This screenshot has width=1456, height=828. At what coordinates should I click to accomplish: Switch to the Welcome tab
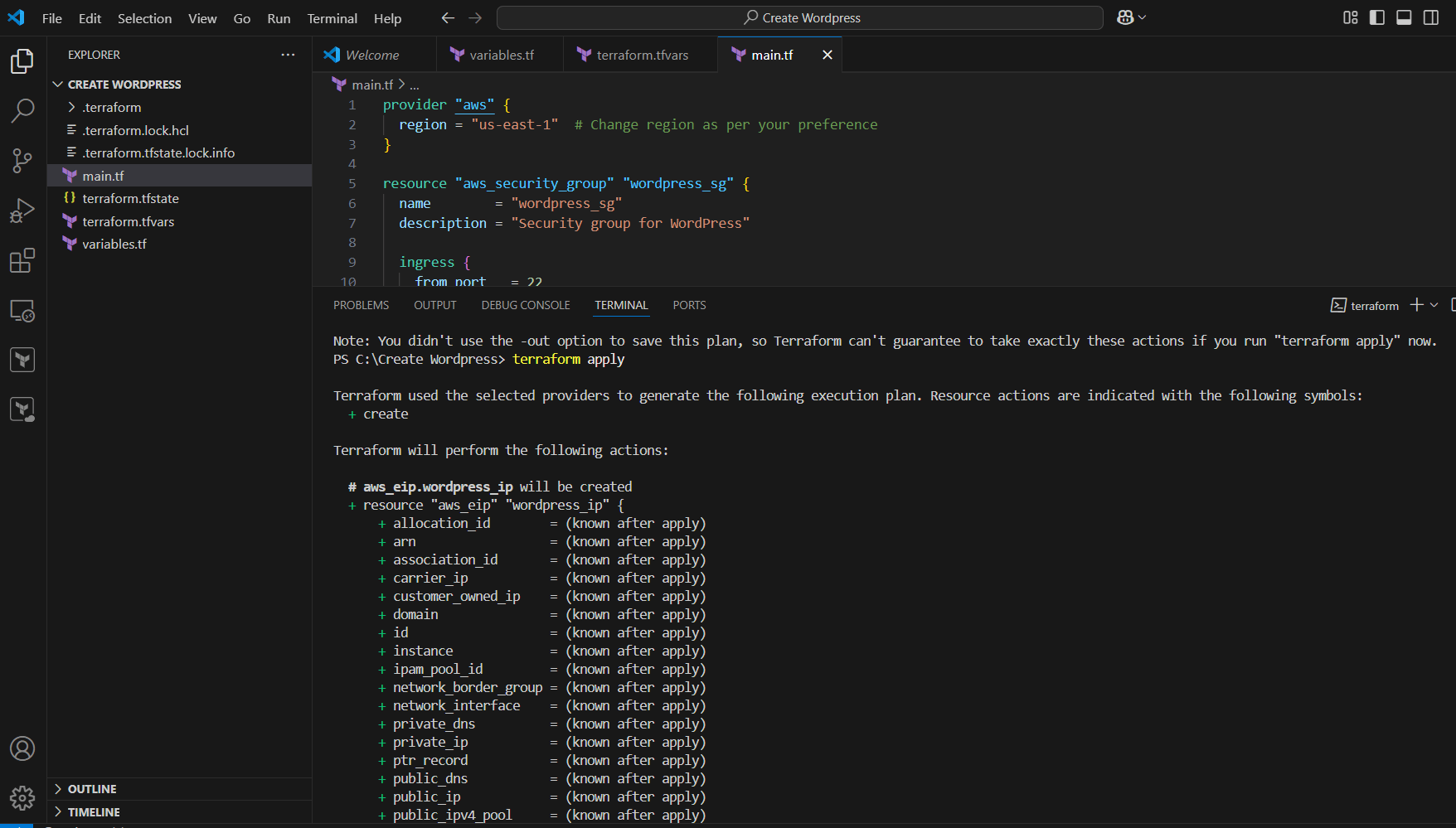[374, 55]
